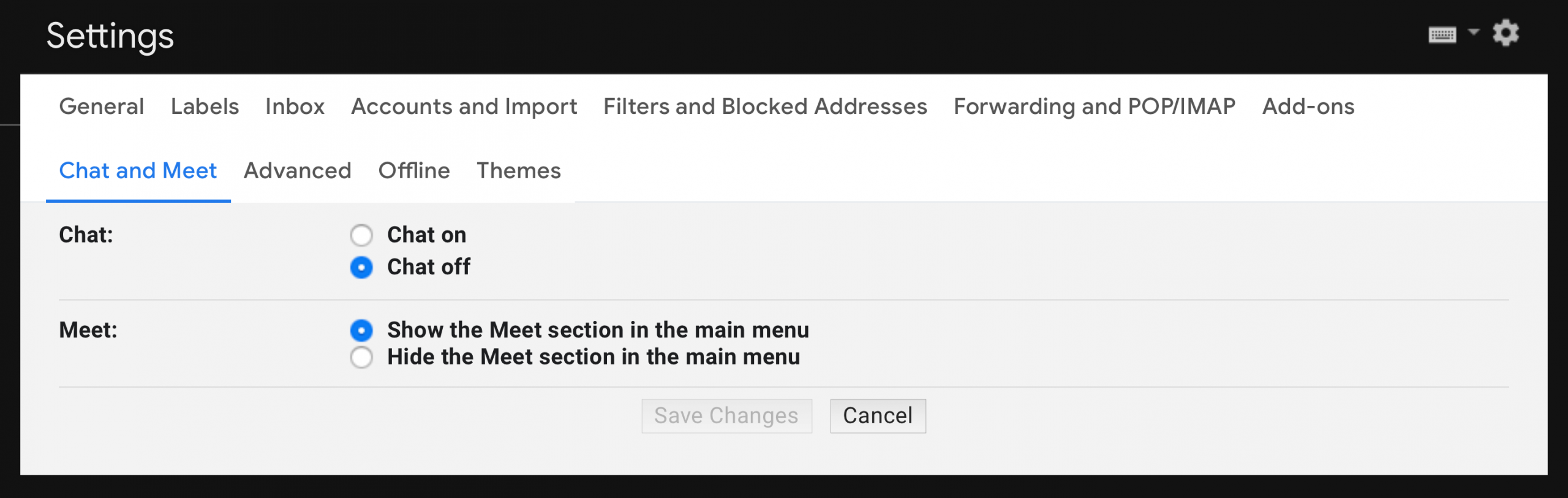Select Show the Meet section option
1568x498 pixels.
point(361,331)
